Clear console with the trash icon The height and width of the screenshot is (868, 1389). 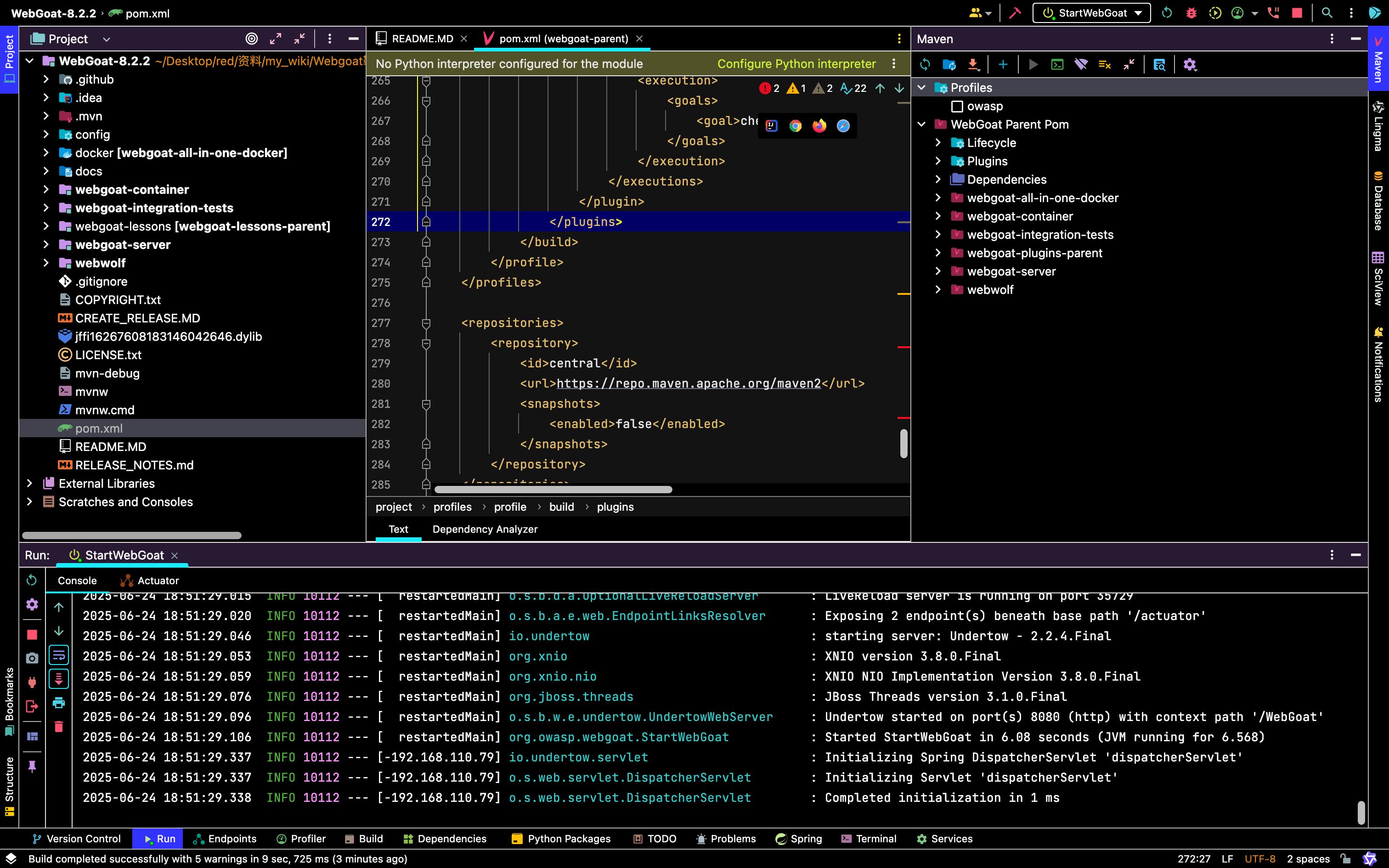pyautogui.click(x=58, y=727)
